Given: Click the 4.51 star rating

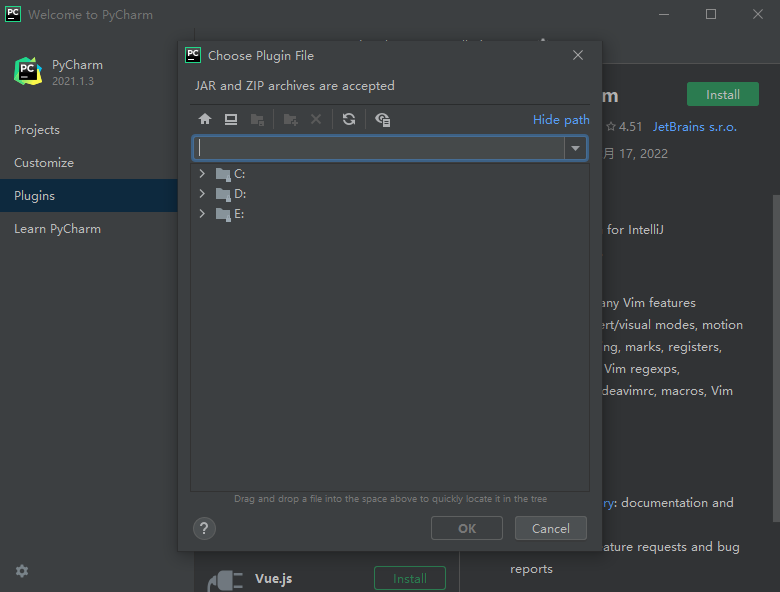Looking at the screenshot, I should click(624, 127).
